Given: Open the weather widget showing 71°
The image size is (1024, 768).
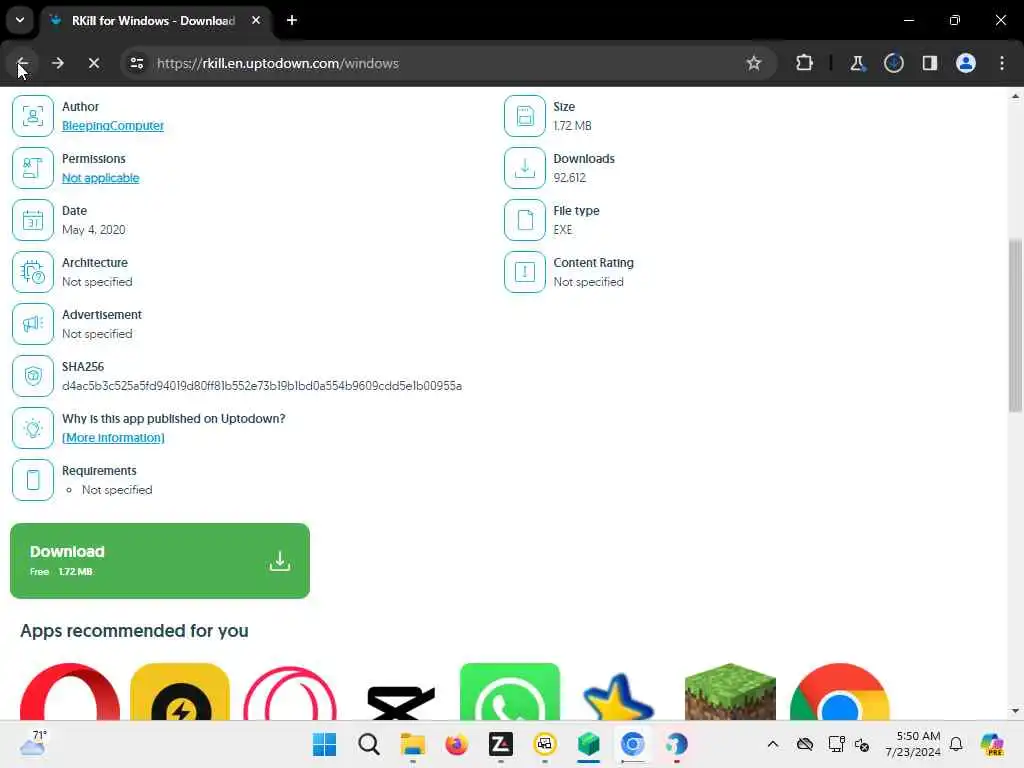Looking at the screenshot, I should (33, 744).
